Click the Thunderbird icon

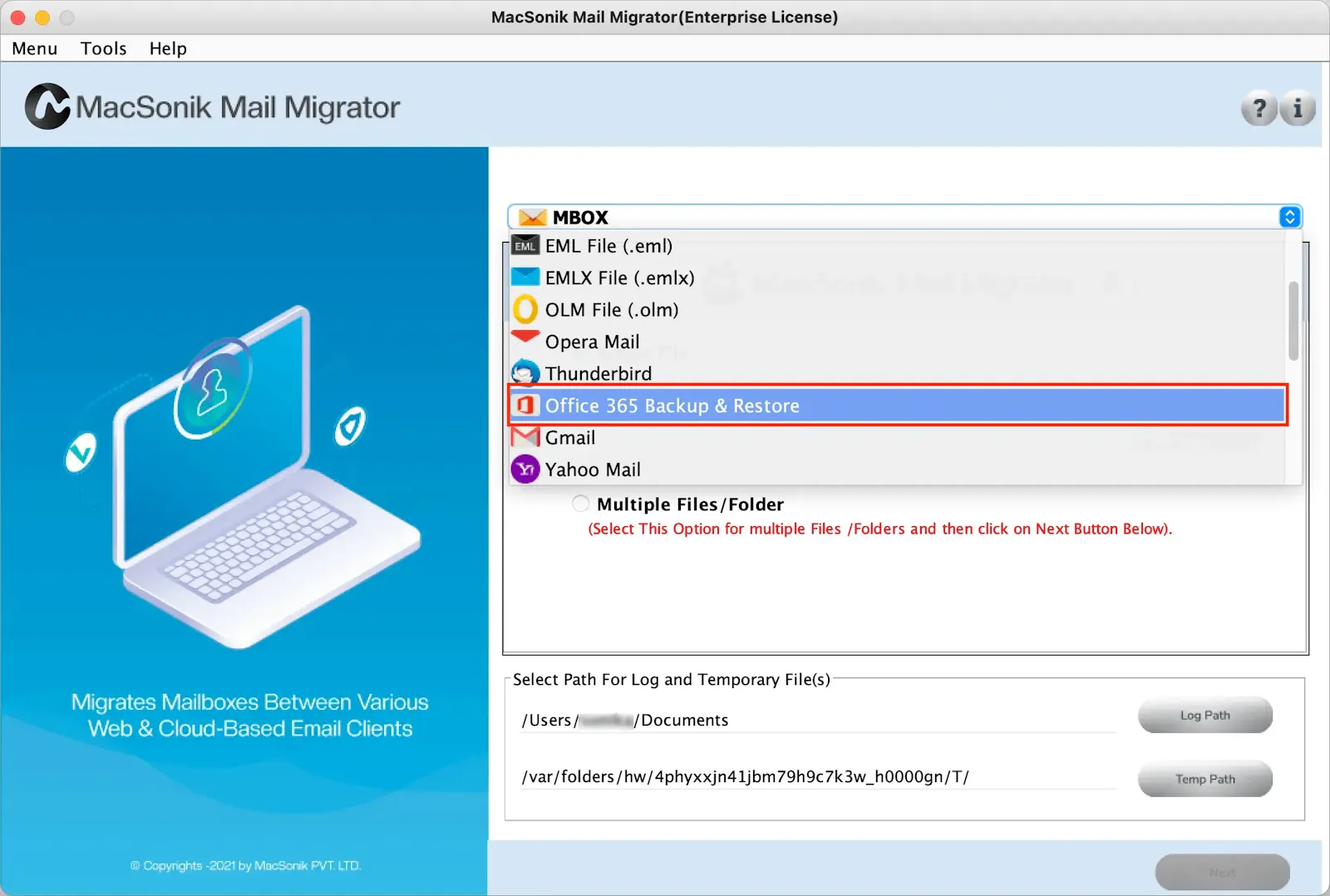click(x=525, y=373)
